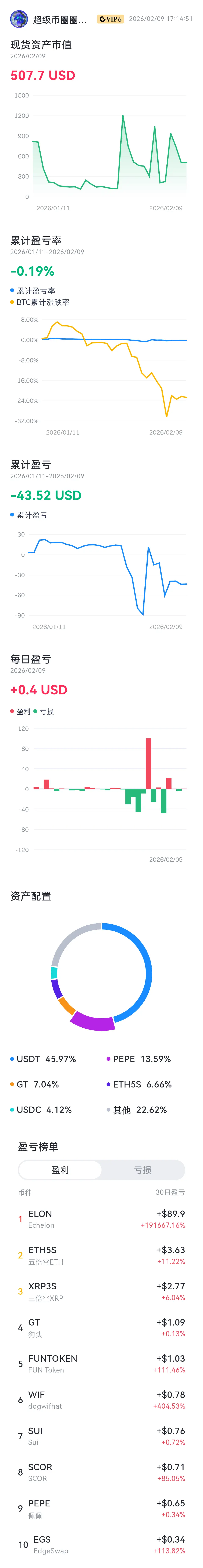Switch to the 亏损 tab
The image size is (203, 1568).
click(143, 1170)
